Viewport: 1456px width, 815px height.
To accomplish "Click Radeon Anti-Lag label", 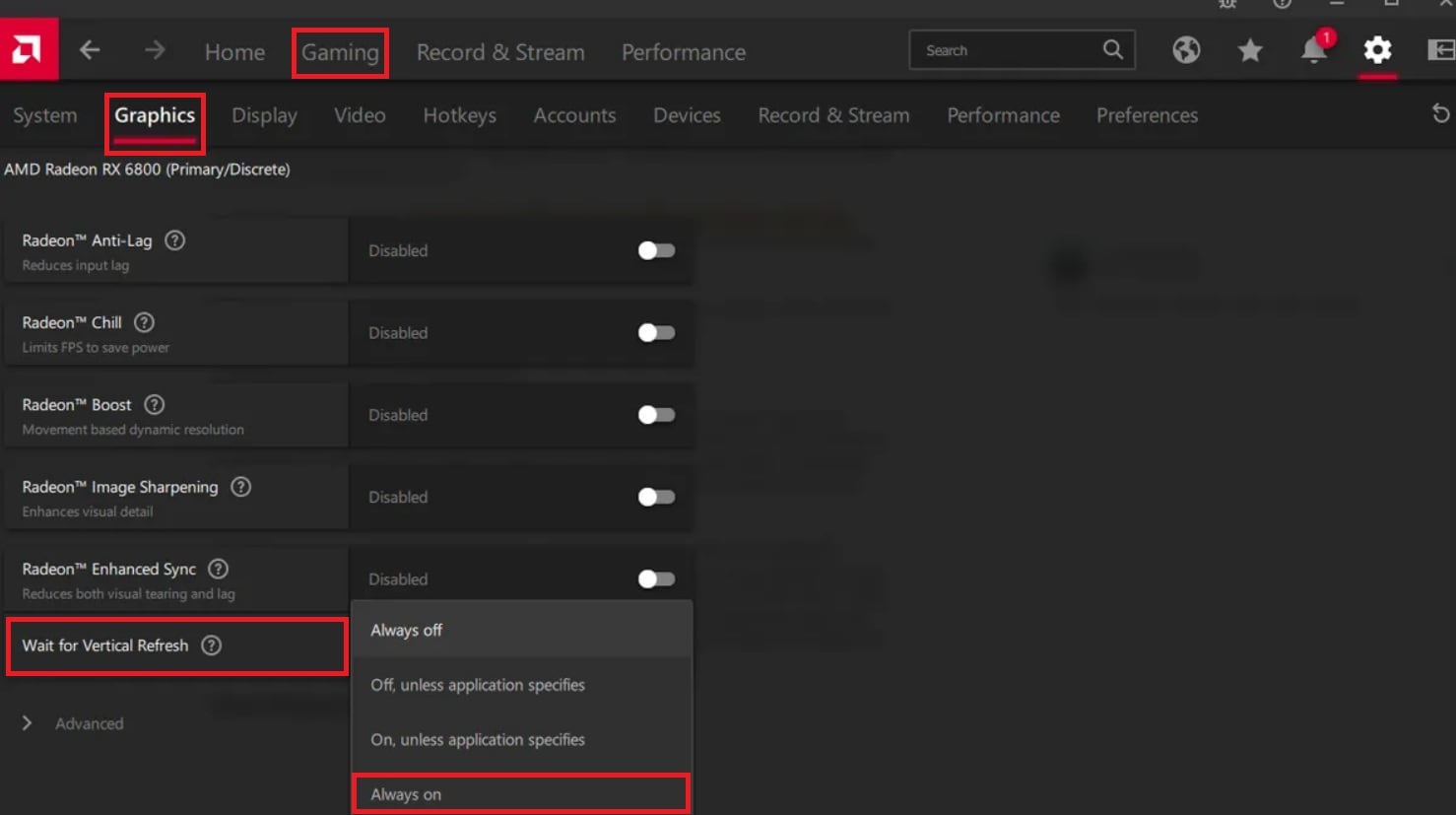I will [87, 240].
